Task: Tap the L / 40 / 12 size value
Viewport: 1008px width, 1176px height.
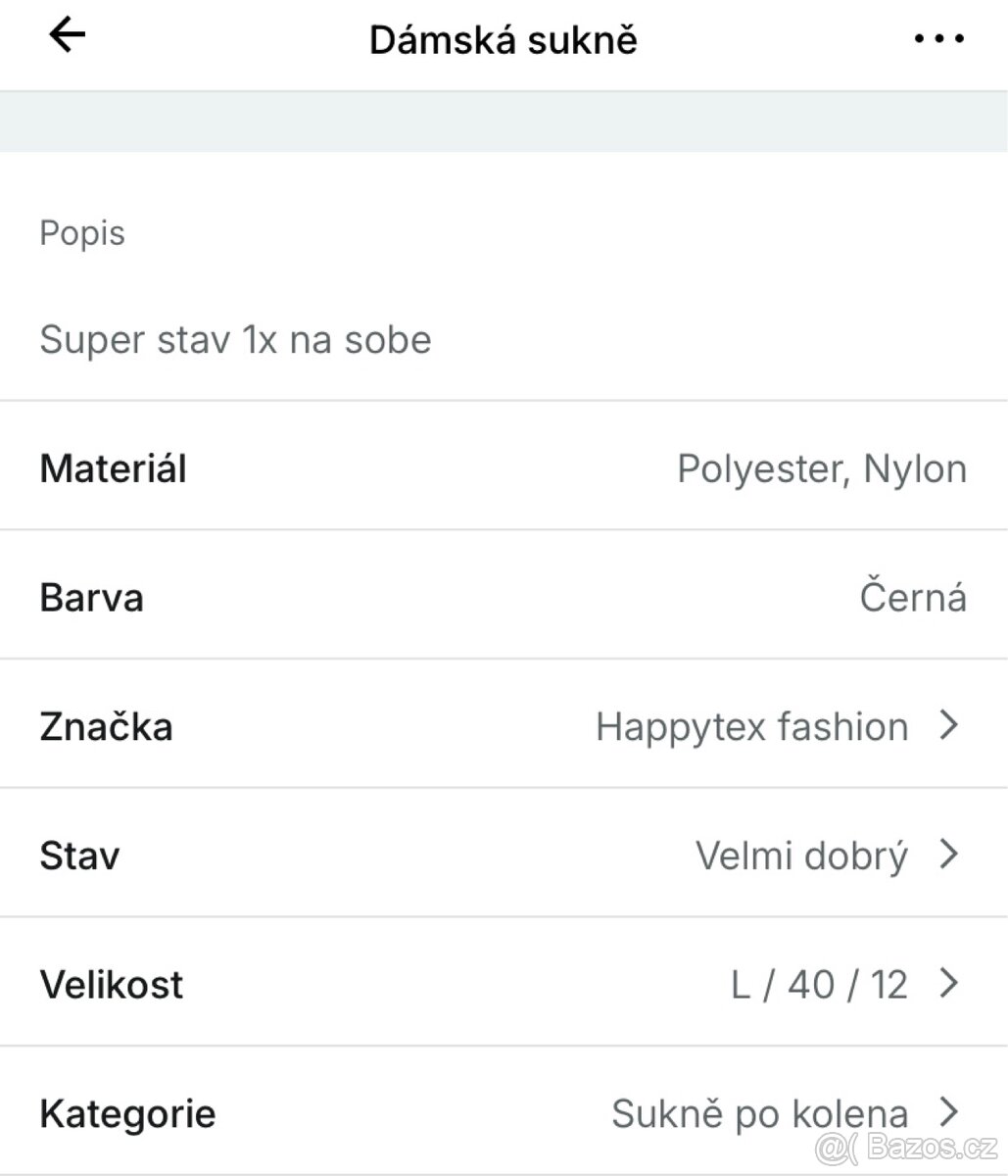Action: coord(819,984)
